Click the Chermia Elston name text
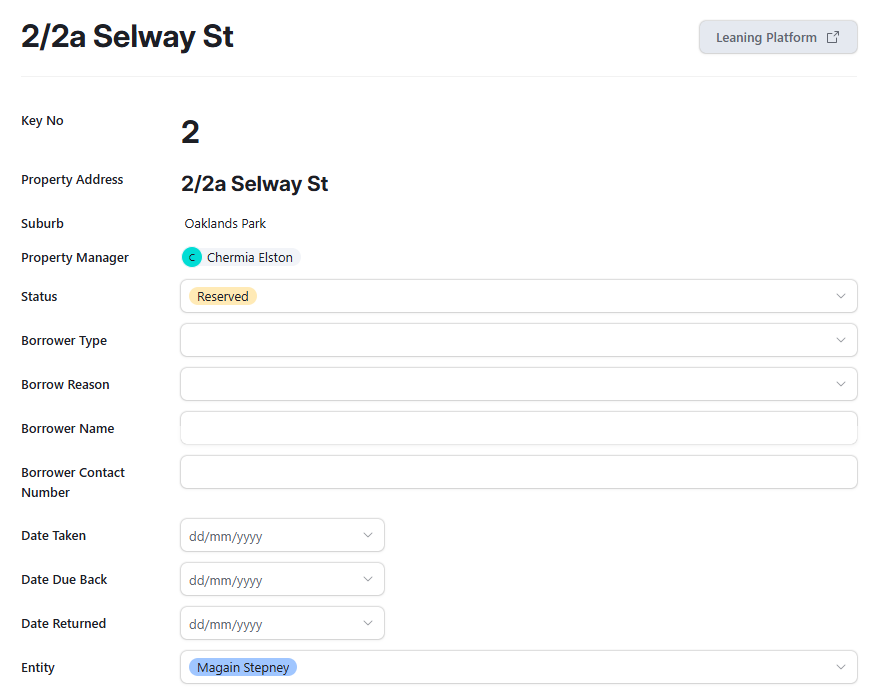The image size is (874, 690). tap(250, 257)
